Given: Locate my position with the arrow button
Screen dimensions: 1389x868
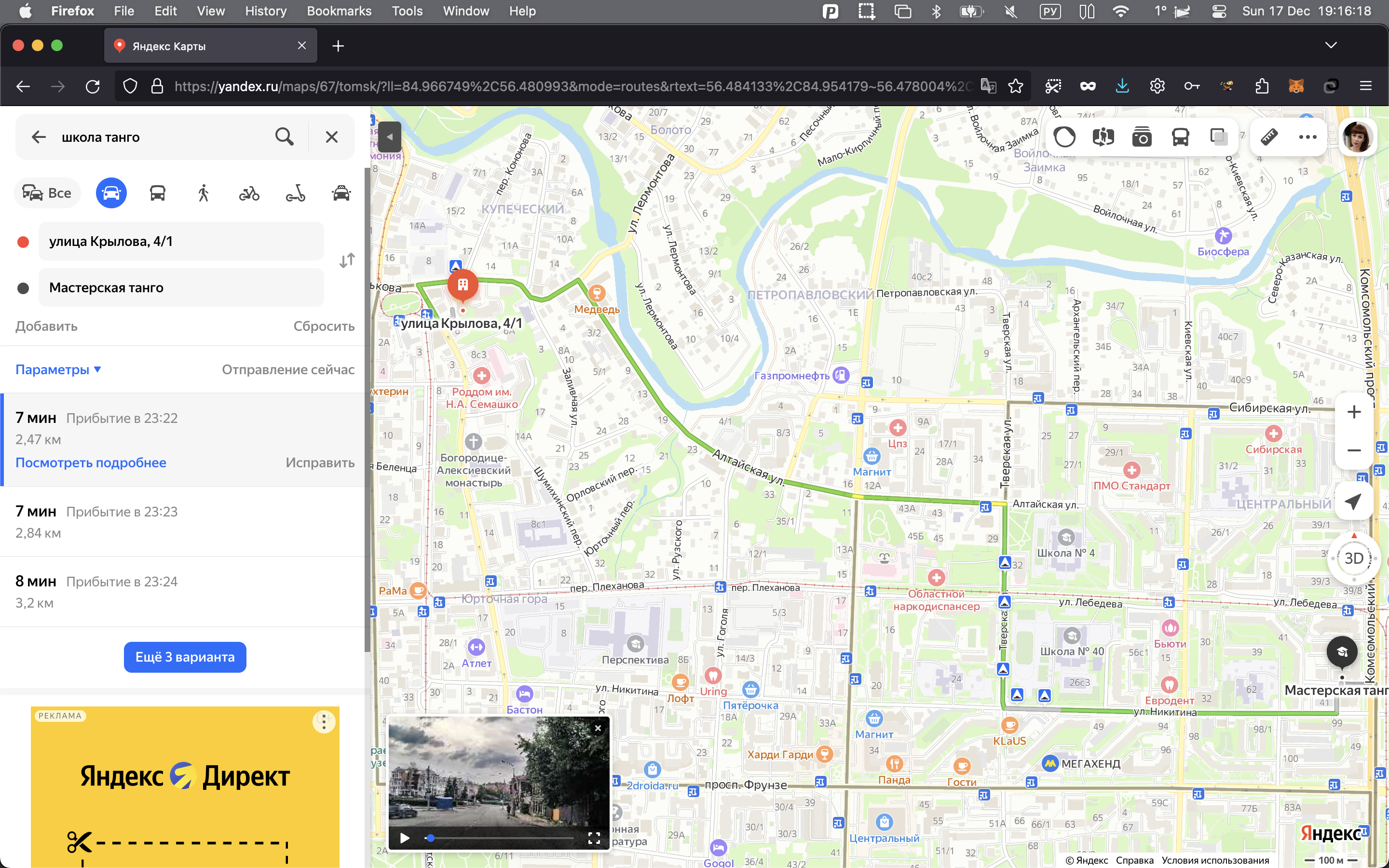Looking at the screenshot, I should pyautogui.click(x=1354, y=501).
